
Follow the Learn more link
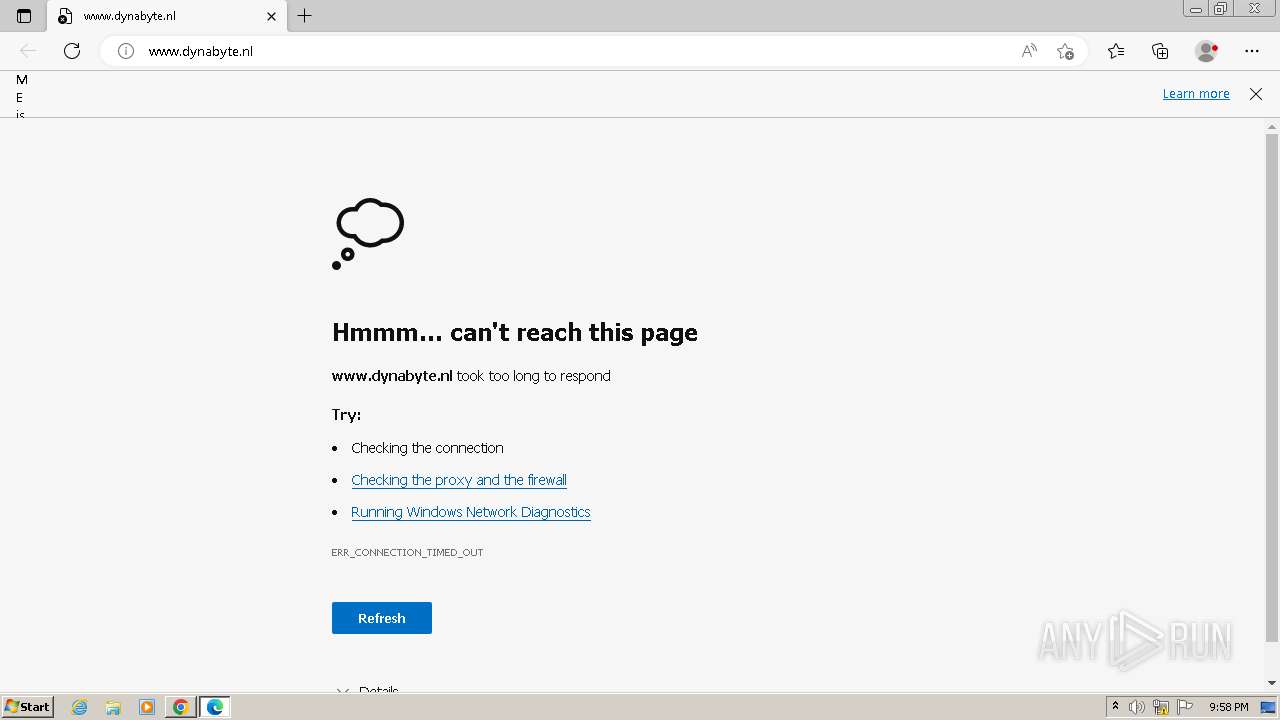(1196, 94)
